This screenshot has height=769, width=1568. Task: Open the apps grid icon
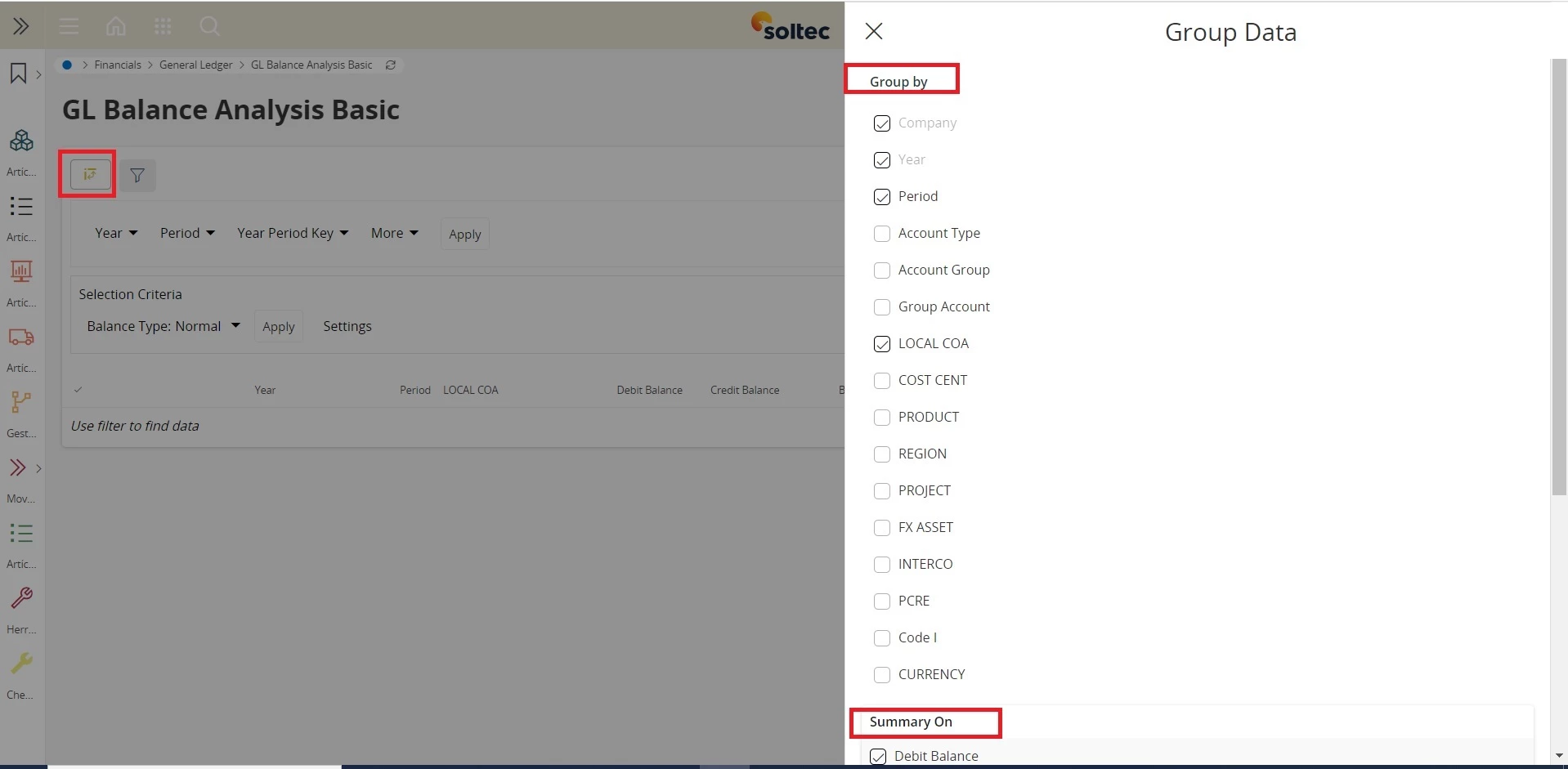pyautogui.click(x=163, y=26)
